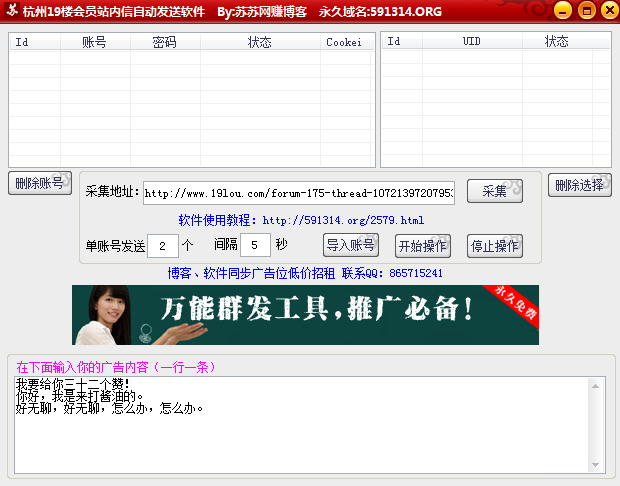Screen dimensions: 620x486
Task: Click Id column header in accounts table
Action: pyautogui.click(x=35, y=42)
